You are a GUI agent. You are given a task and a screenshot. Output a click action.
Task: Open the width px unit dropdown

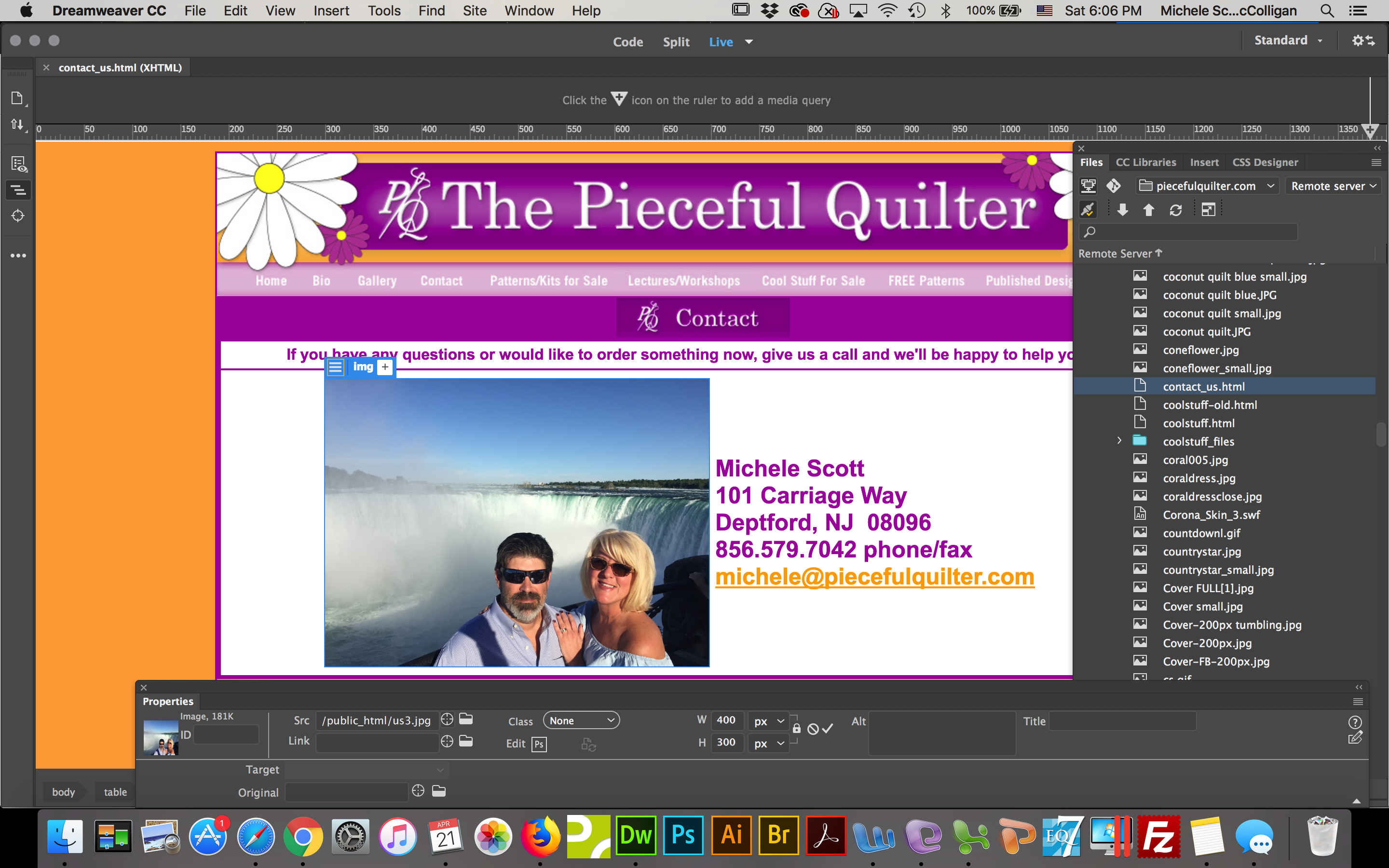tap(769, 721)
